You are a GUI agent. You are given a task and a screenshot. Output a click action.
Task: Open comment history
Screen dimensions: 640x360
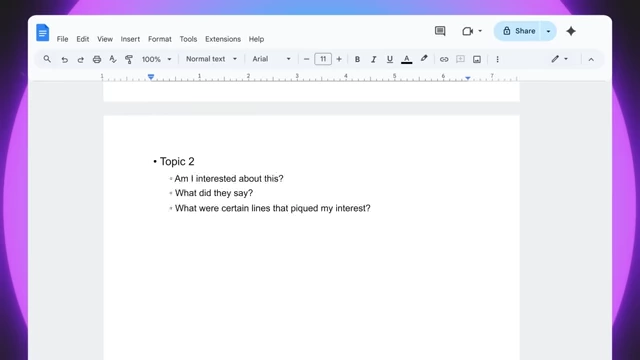pyautogui.click(x=440, y=31)
